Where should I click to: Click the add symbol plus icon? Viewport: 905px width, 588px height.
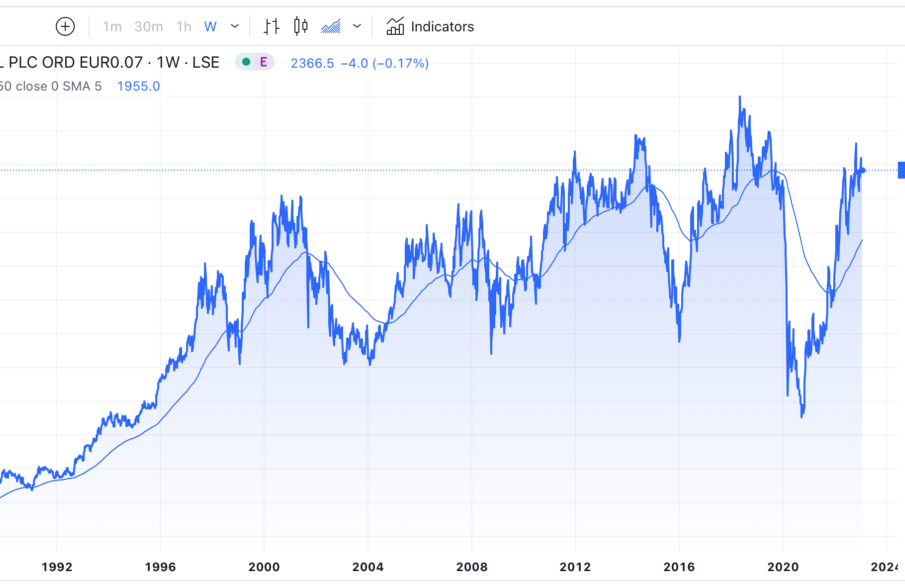coord(65,26)
